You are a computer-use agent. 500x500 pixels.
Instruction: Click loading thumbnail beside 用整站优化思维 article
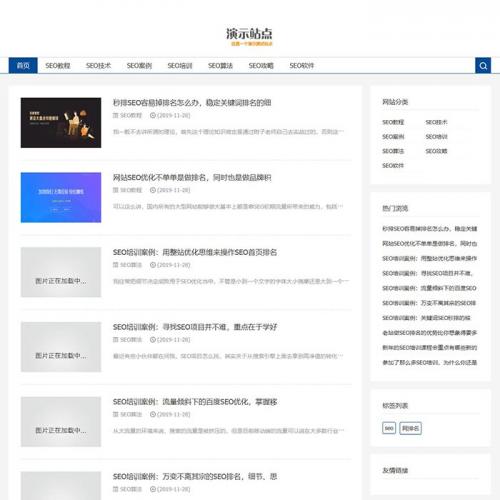61,272
